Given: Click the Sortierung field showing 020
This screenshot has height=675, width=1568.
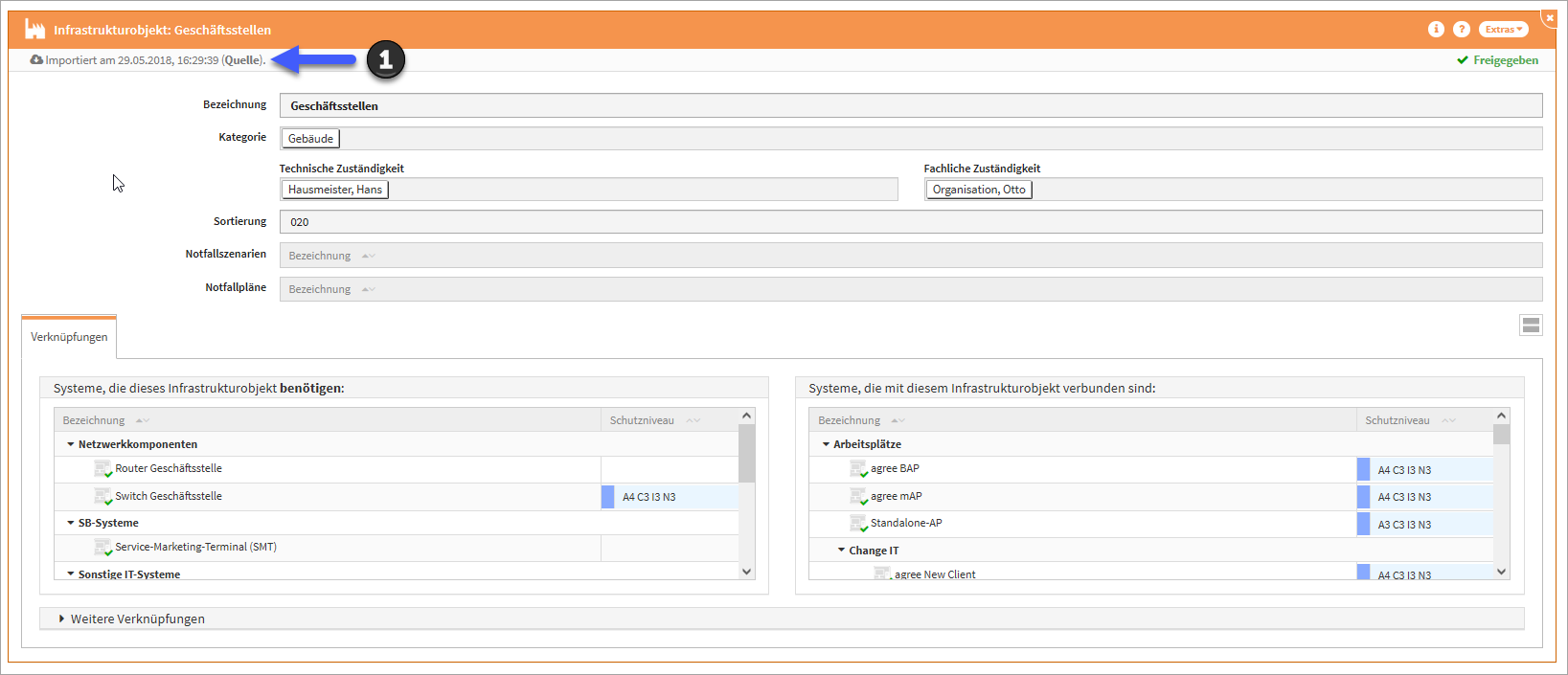Looking at the screenshot, I should [910, 222].
